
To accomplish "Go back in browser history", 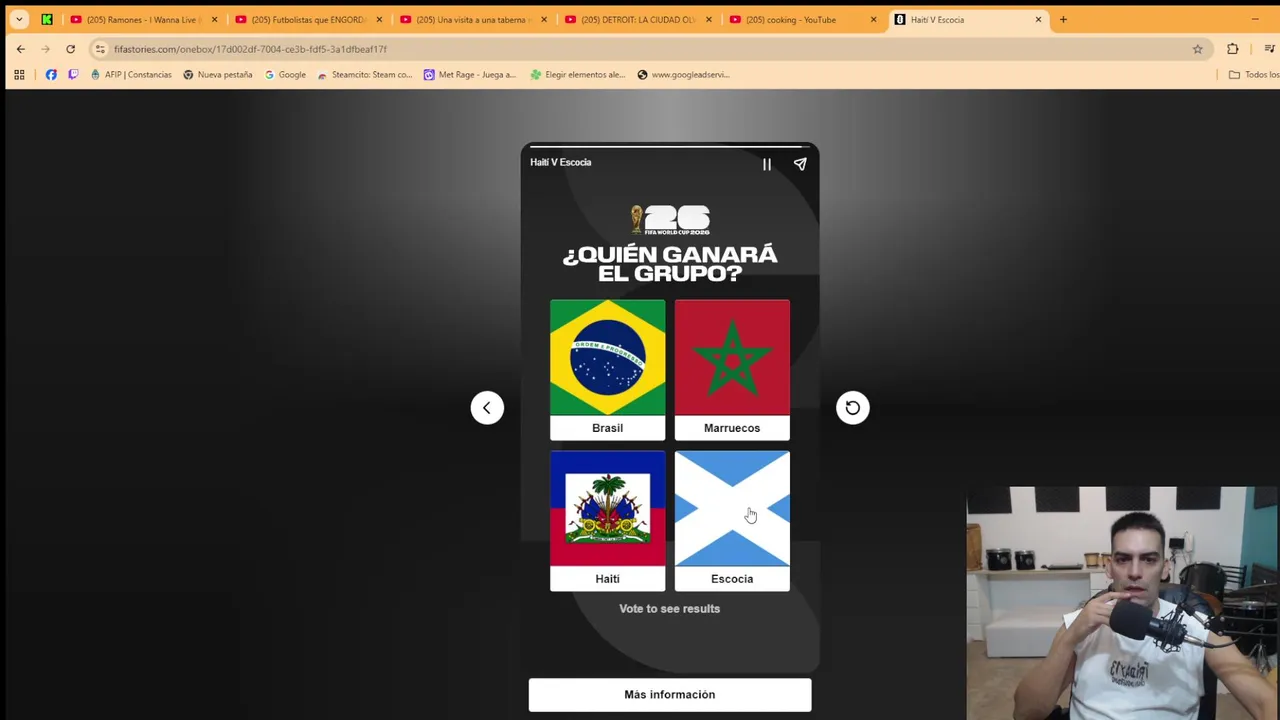I will 21,49.
